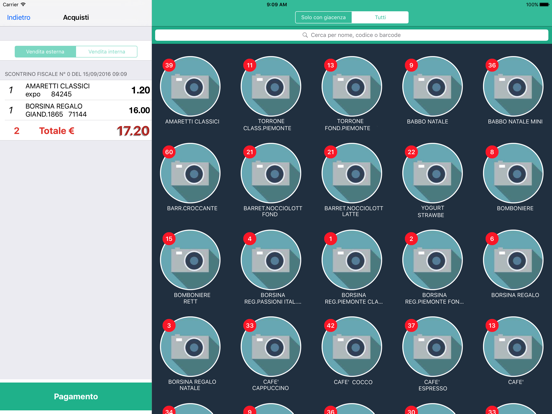Viewport: 552px width, 414px height.
Task: Tap the BARRET.NOCCIOLOTT FOND product icon
Action: (x=271, y=174)
